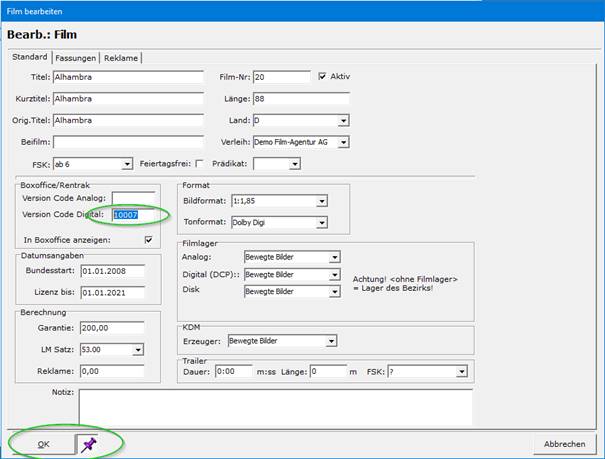Toggle the Aktiv checkbox
This screenshot has width=605, height=459.
[x=322, y=76]
